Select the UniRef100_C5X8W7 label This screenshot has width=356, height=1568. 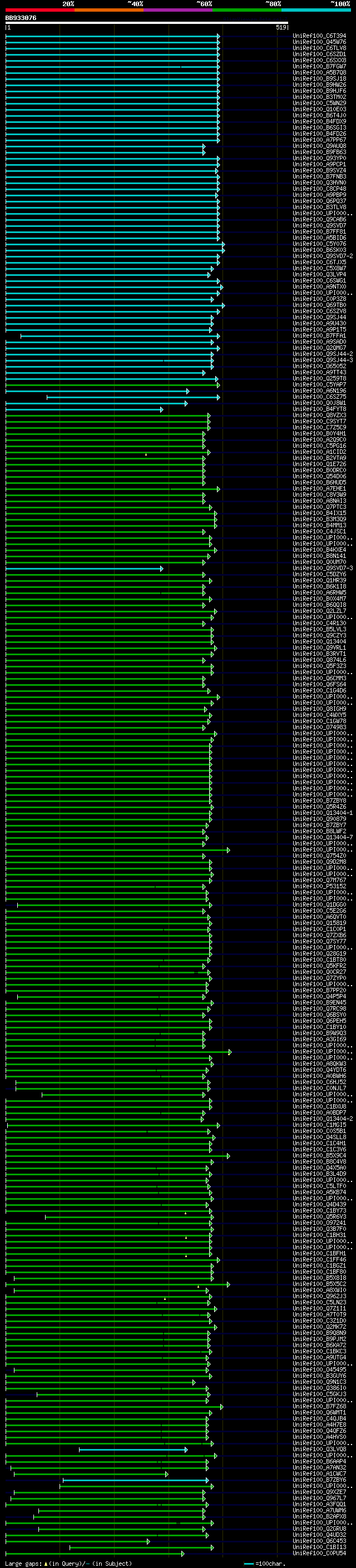(319, 269)
